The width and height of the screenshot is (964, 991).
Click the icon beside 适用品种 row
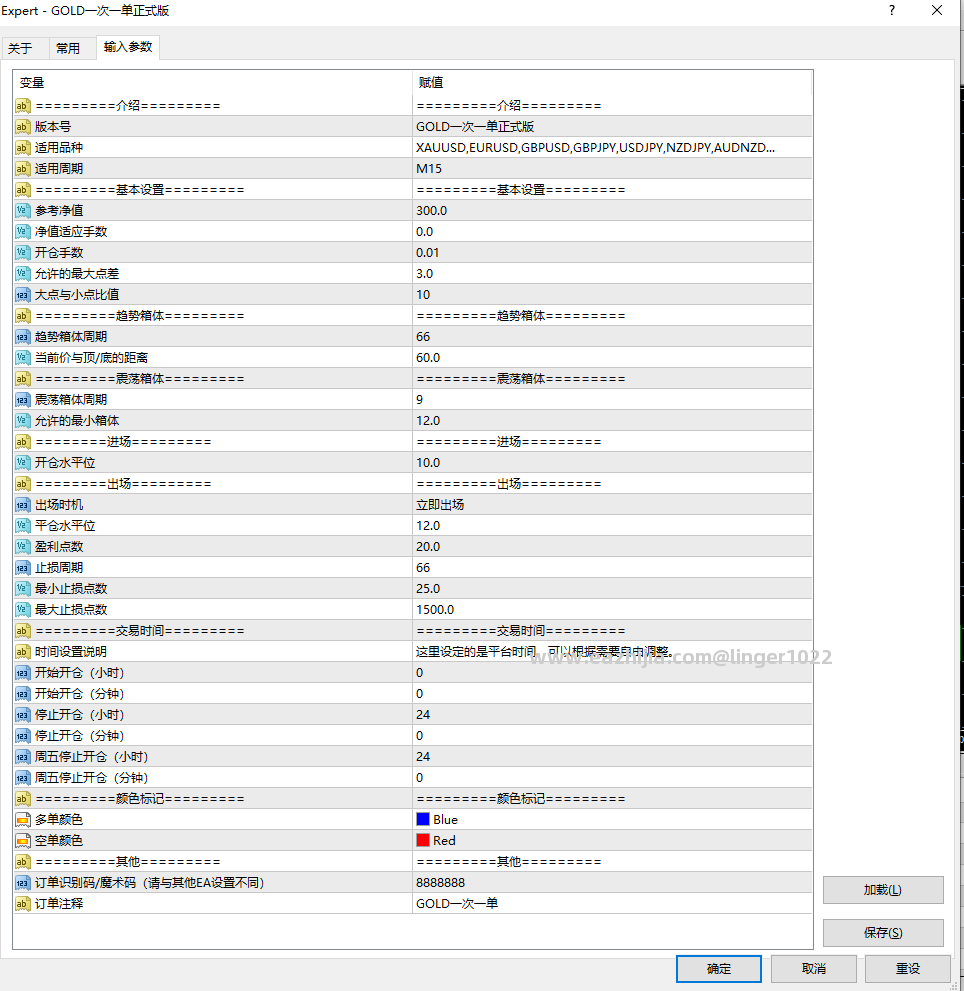coord(23,147)
